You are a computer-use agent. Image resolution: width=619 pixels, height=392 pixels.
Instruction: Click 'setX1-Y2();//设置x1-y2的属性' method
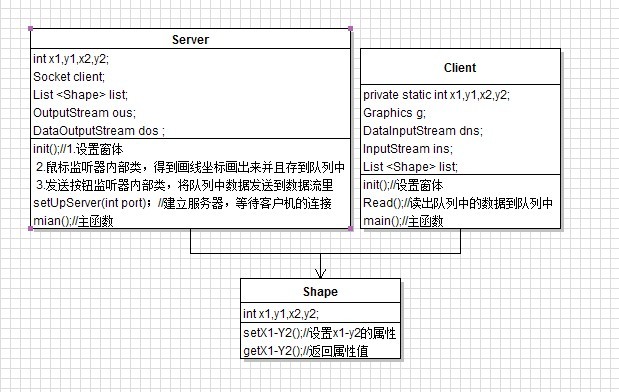tap(319, 333)
